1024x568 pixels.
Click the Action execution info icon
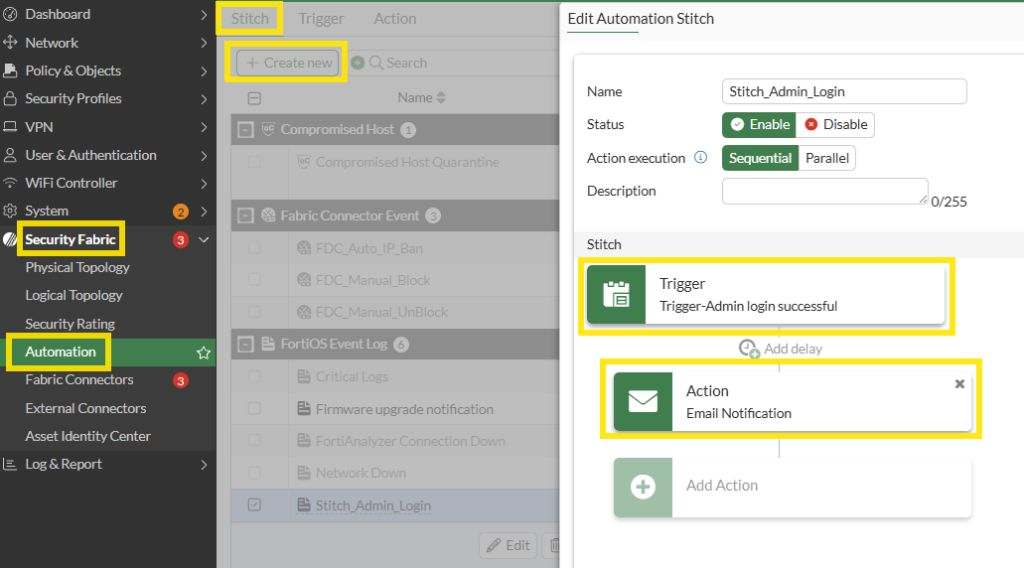(x=701, y=157)
